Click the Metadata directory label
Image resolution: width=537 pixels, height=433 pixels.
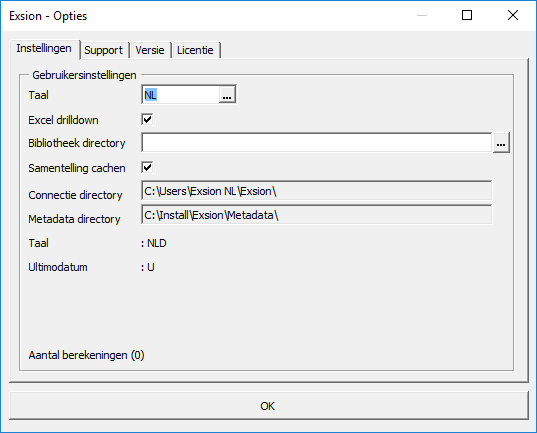pos(74,219)
